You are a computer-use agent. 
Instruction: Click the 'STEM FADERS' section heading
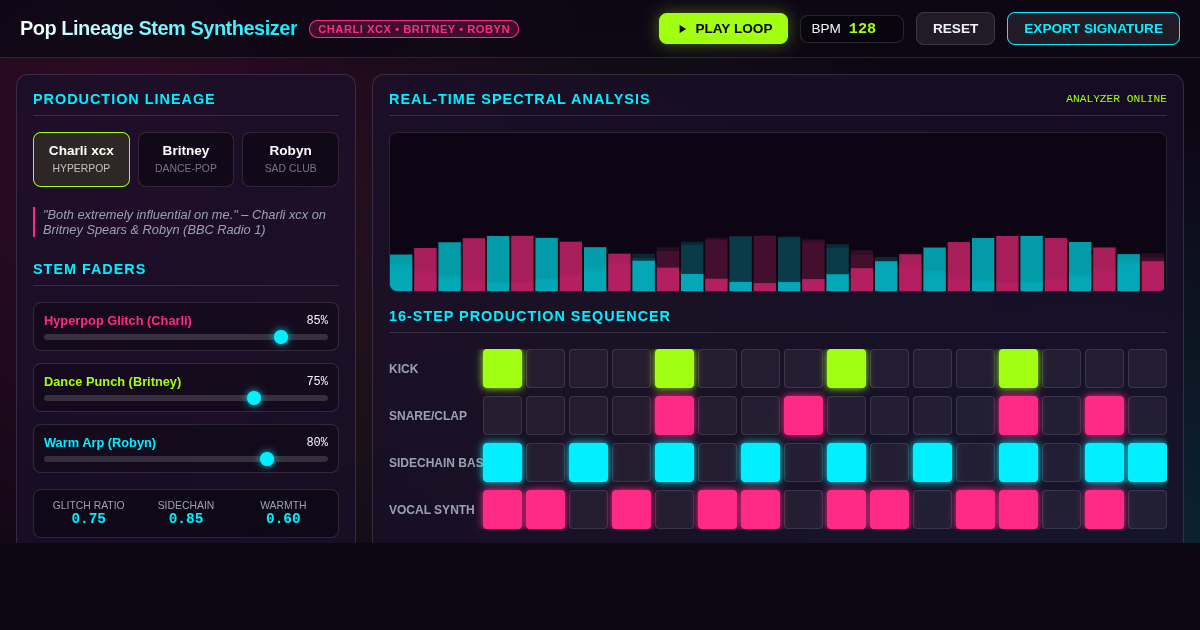point(90,269)
